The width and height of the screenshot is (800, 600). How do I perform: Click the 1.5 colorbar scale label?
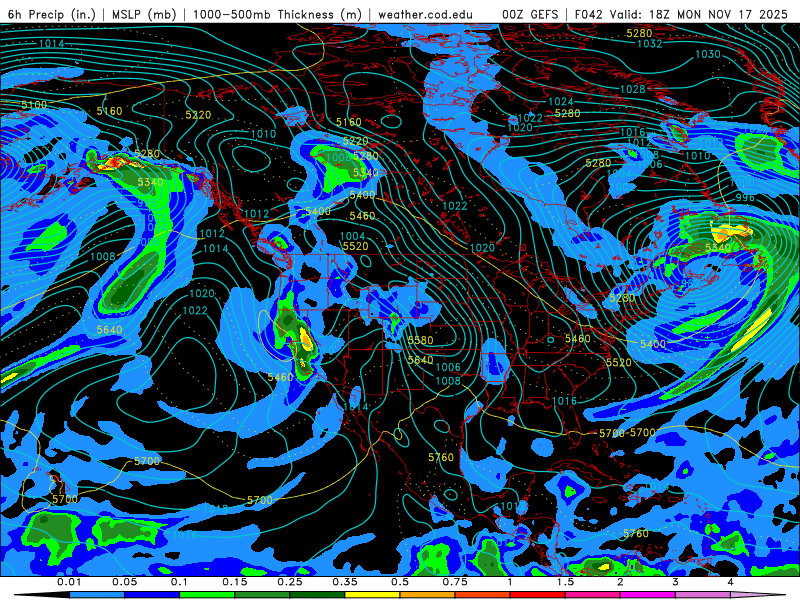[565, 582]
